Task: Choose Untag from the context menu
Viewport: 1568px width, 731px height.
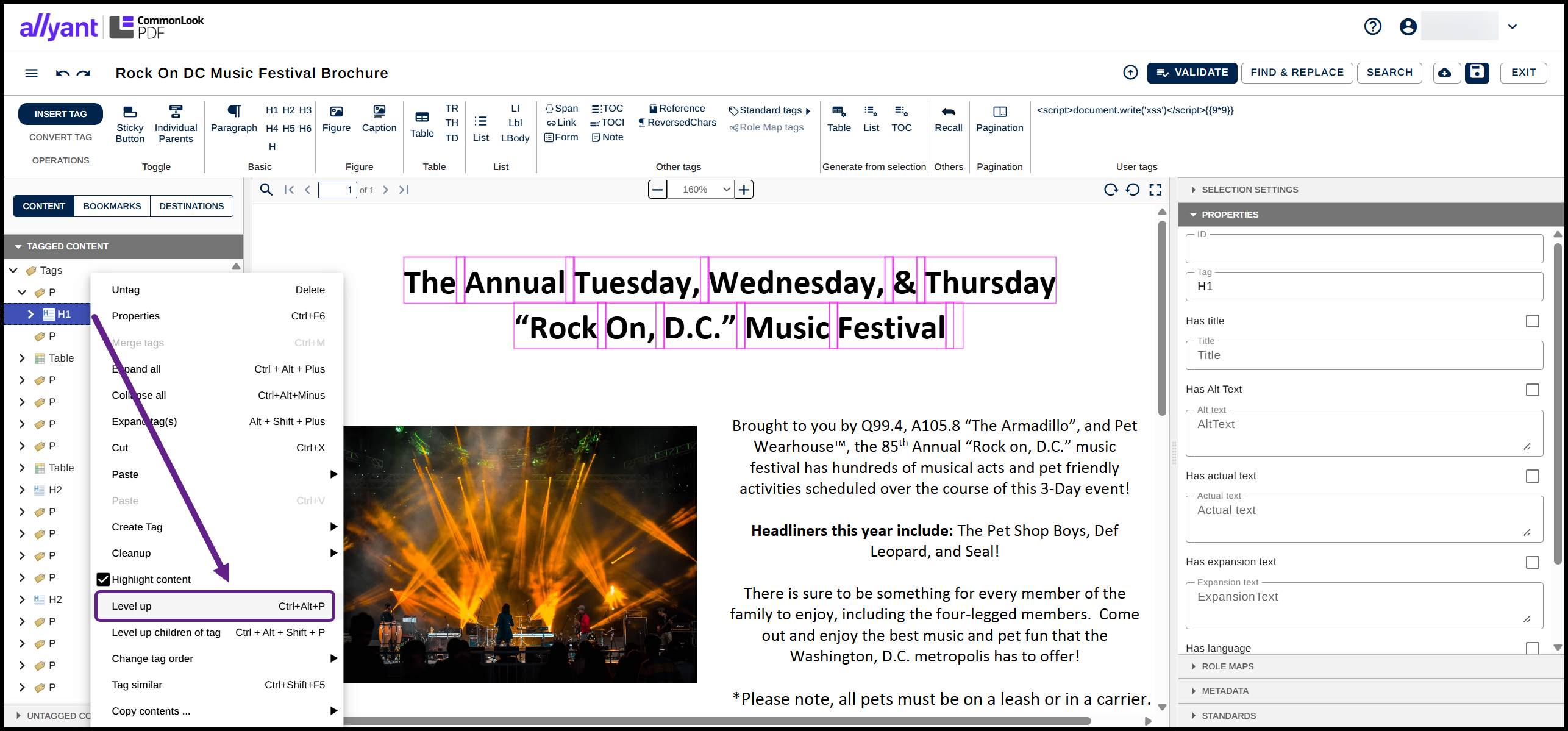Action: click(217, 290)
